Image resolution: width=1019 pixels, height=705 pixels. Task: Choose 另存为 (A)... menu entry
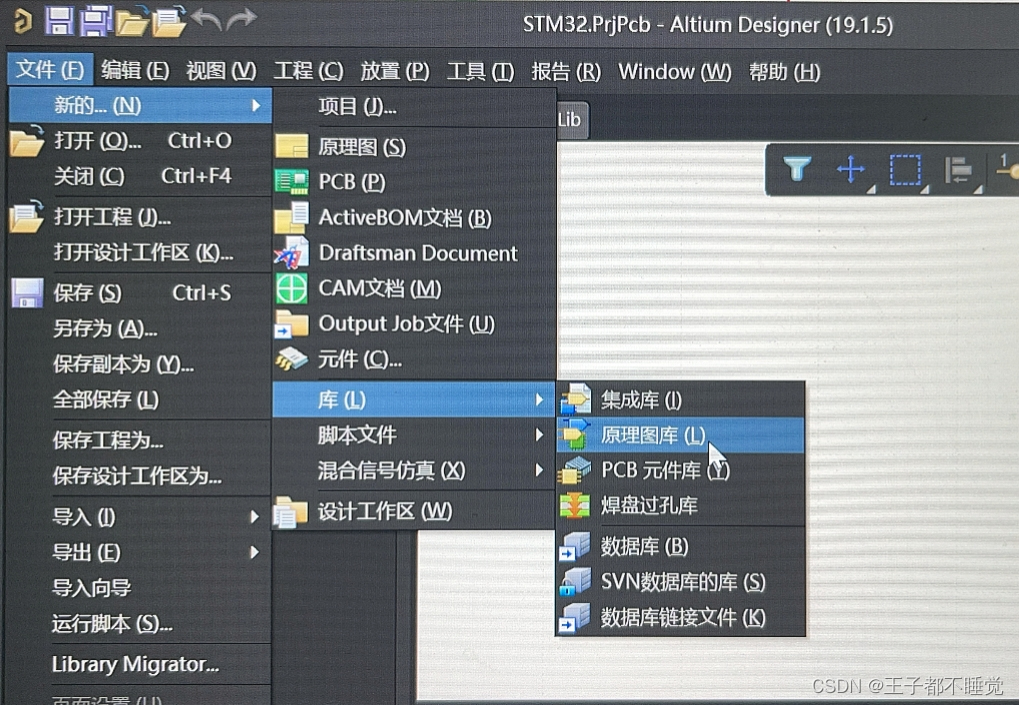coord(139,328)
